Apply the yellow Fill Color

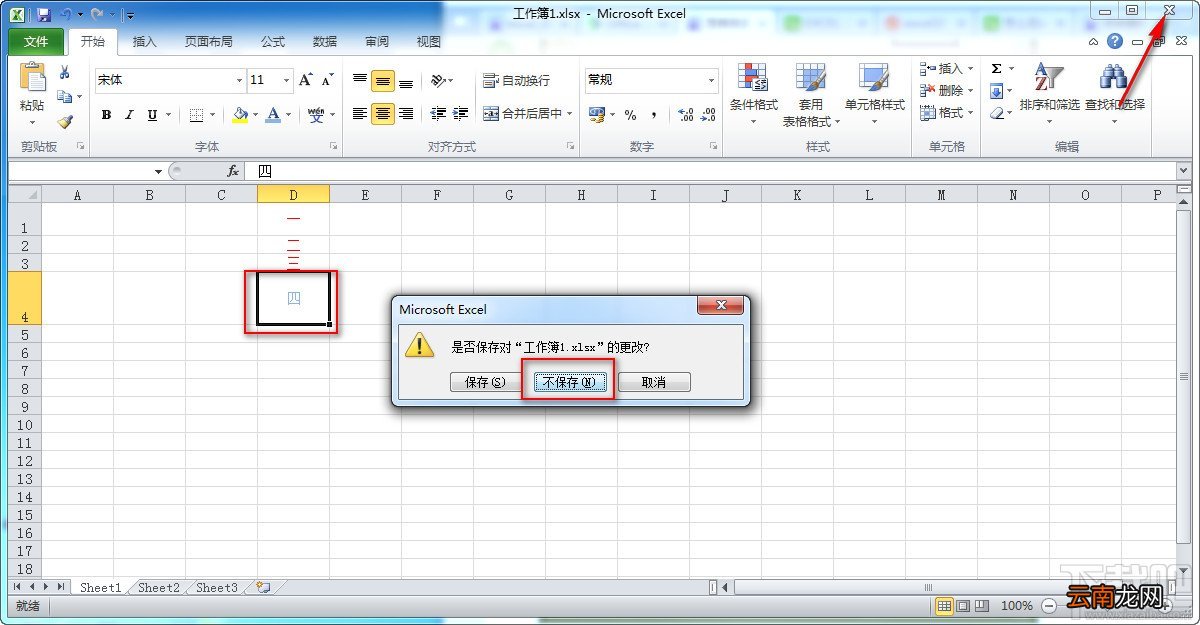240,115
